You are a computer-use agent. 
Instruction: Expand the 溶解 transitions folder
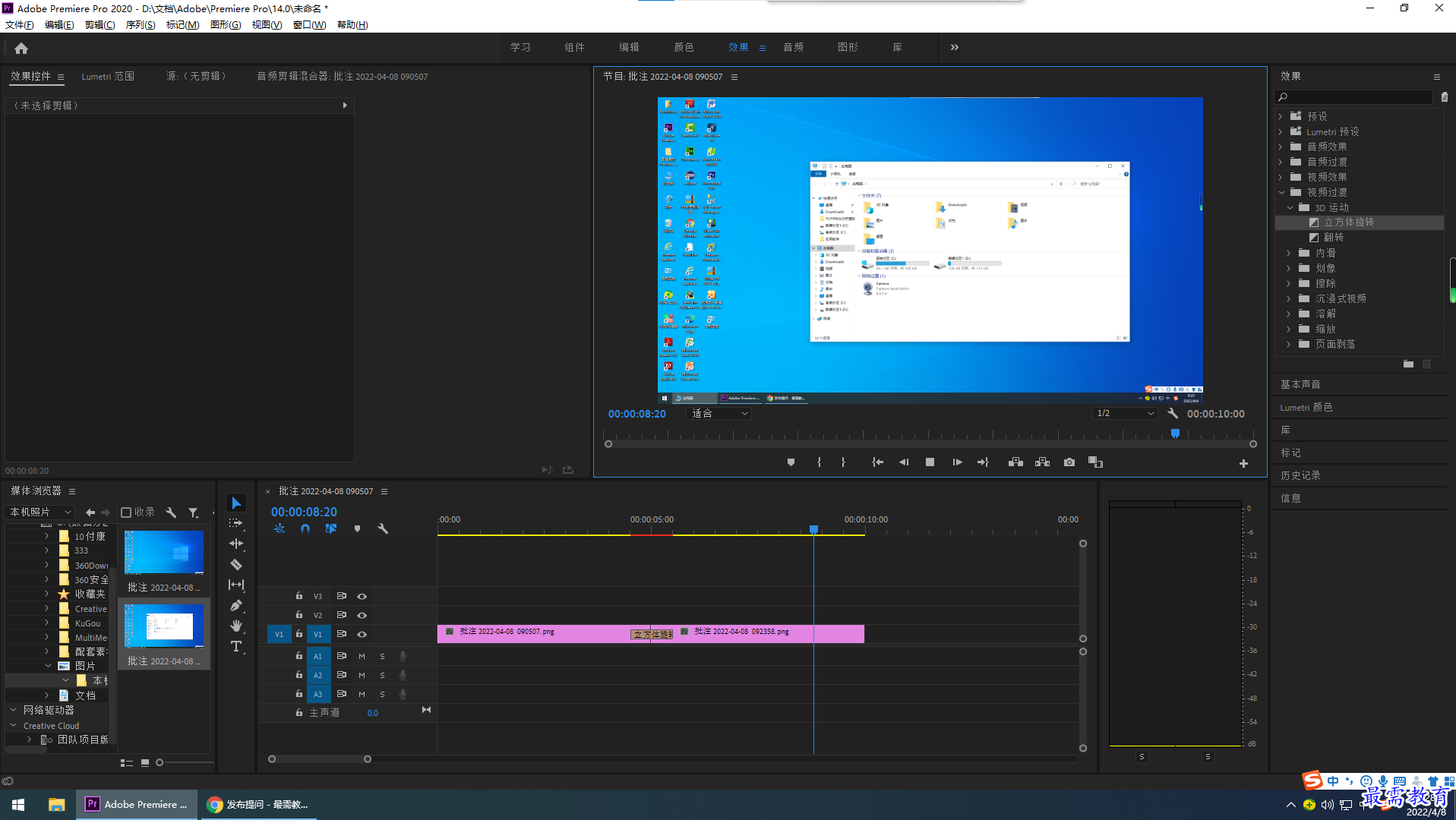(1289, 314)
